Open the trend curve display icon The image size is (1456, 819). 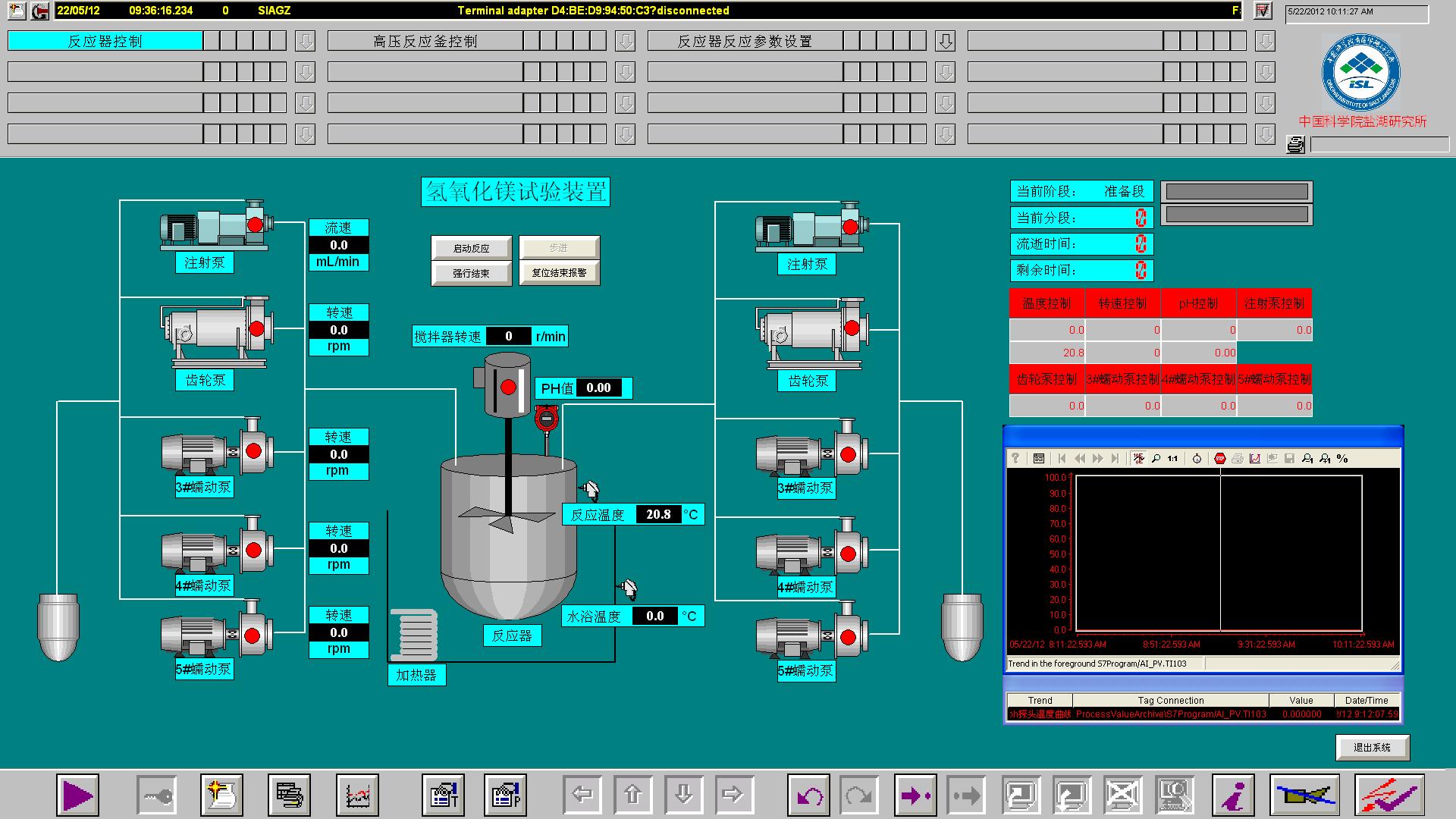point(358,795)
